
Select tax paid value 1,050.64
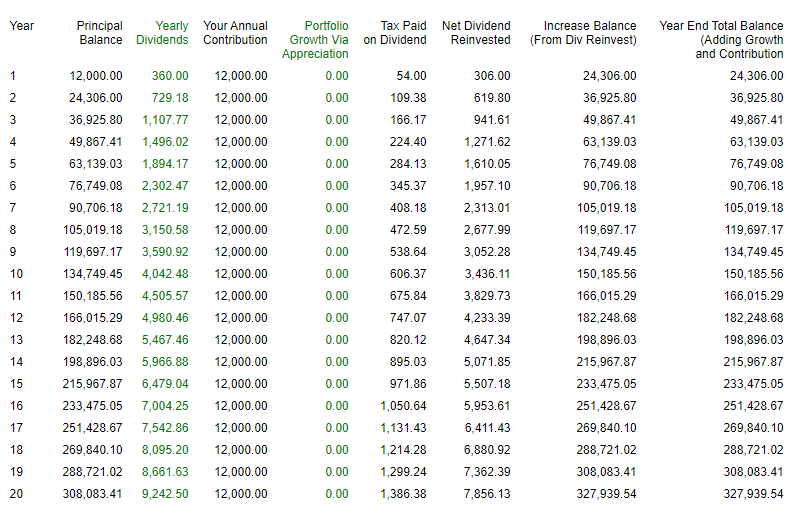404,406
